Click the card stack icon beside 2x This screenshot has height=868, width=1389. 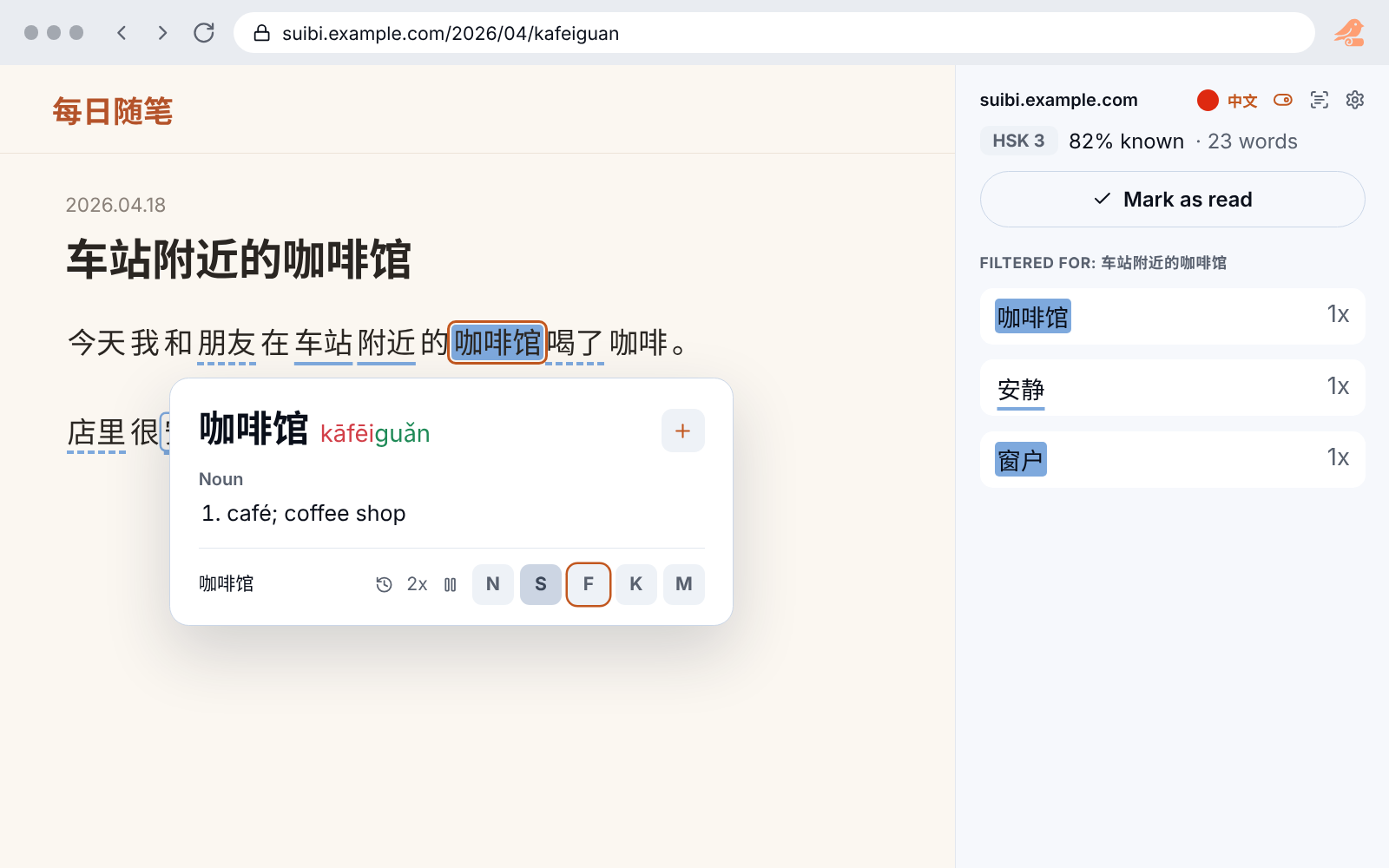[450, 584]
